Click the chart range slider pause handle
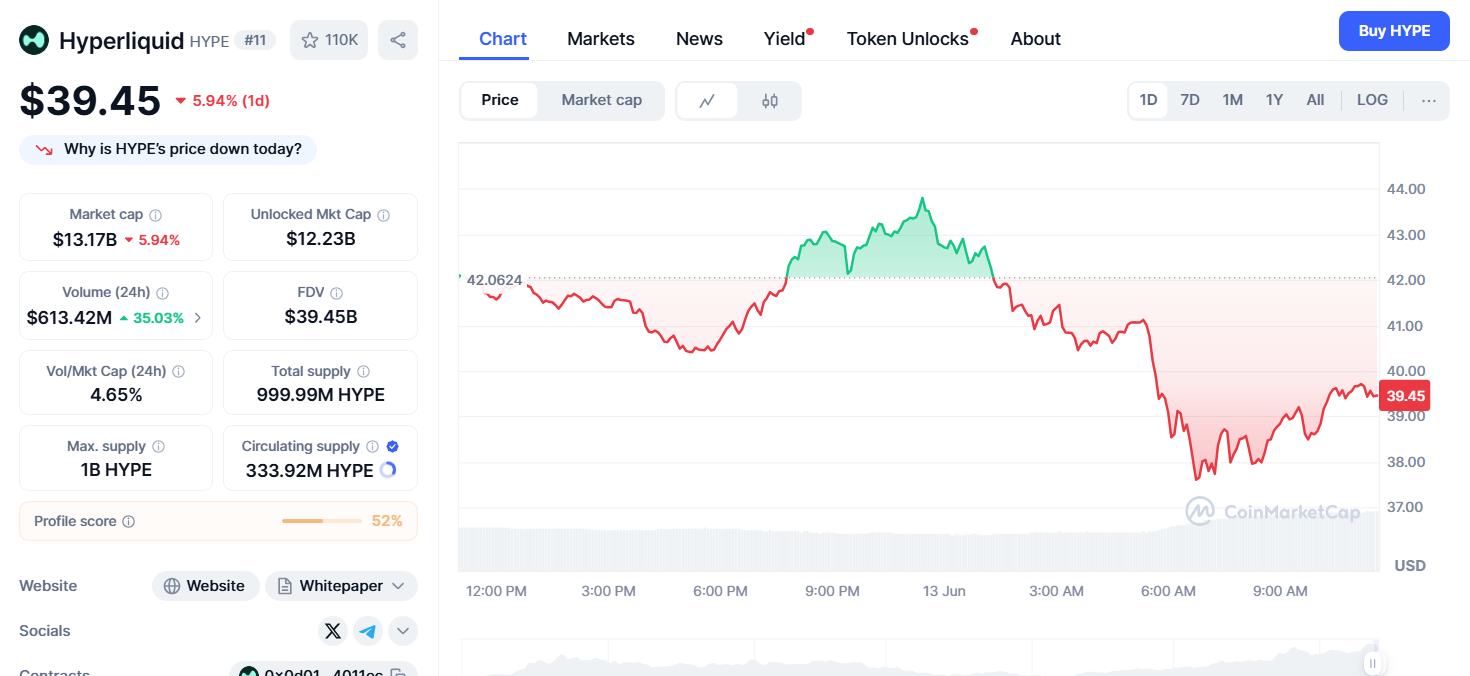 1373,663
